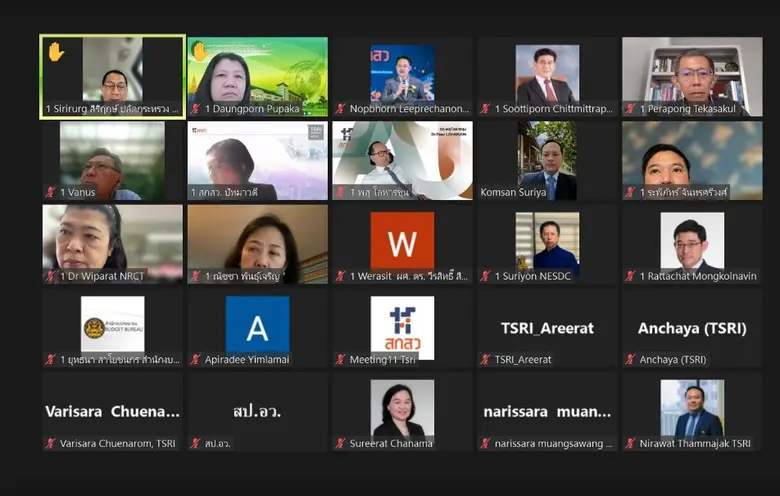Select the Budget Bureau logo tile
Screen dimensions: 780x496
pyautogui.click(x=112, y=324)
